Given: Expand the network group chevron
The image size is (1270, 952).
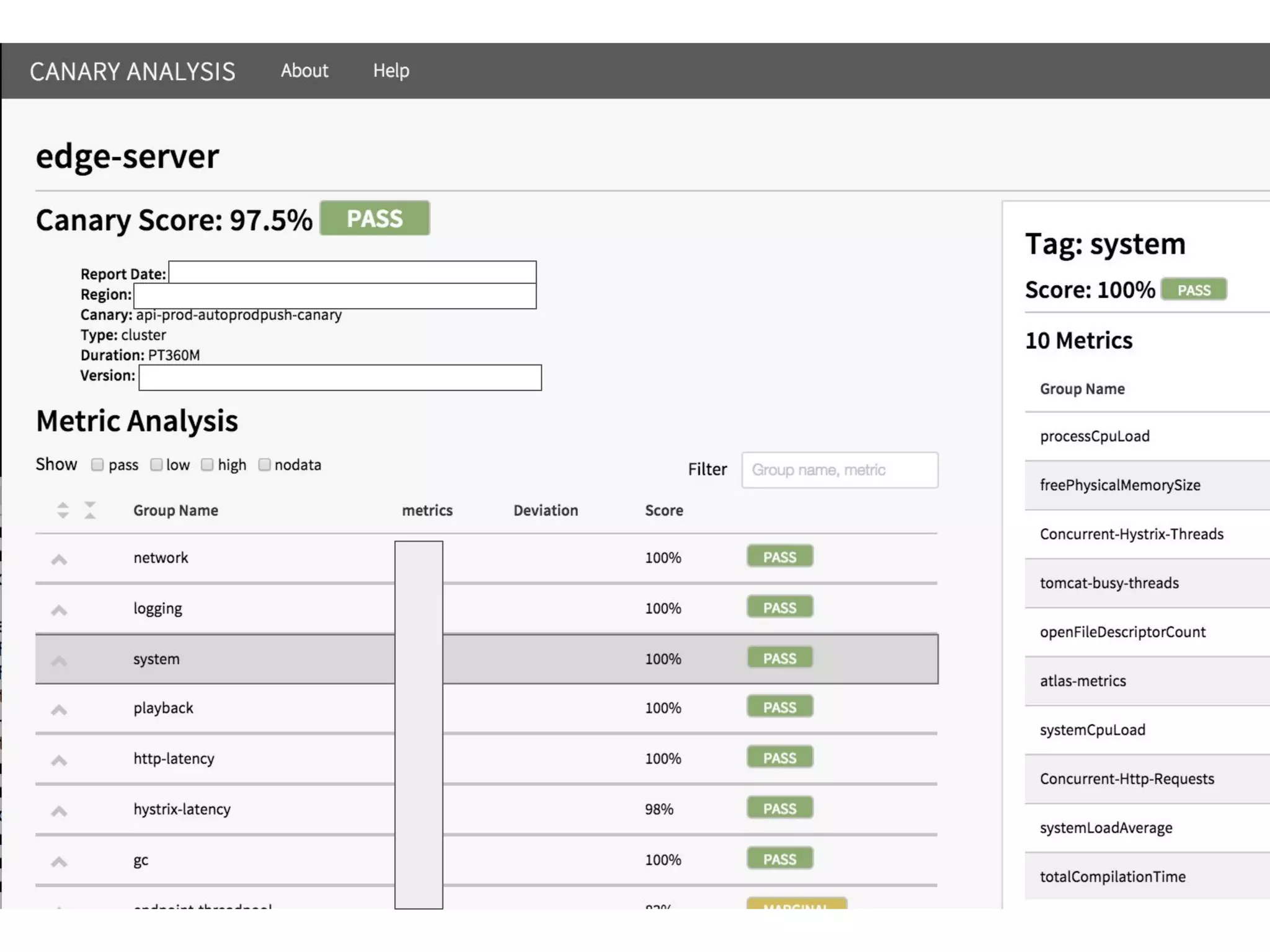Looking at the screenshot, I should pyautogui.click(x=59, y=560).
